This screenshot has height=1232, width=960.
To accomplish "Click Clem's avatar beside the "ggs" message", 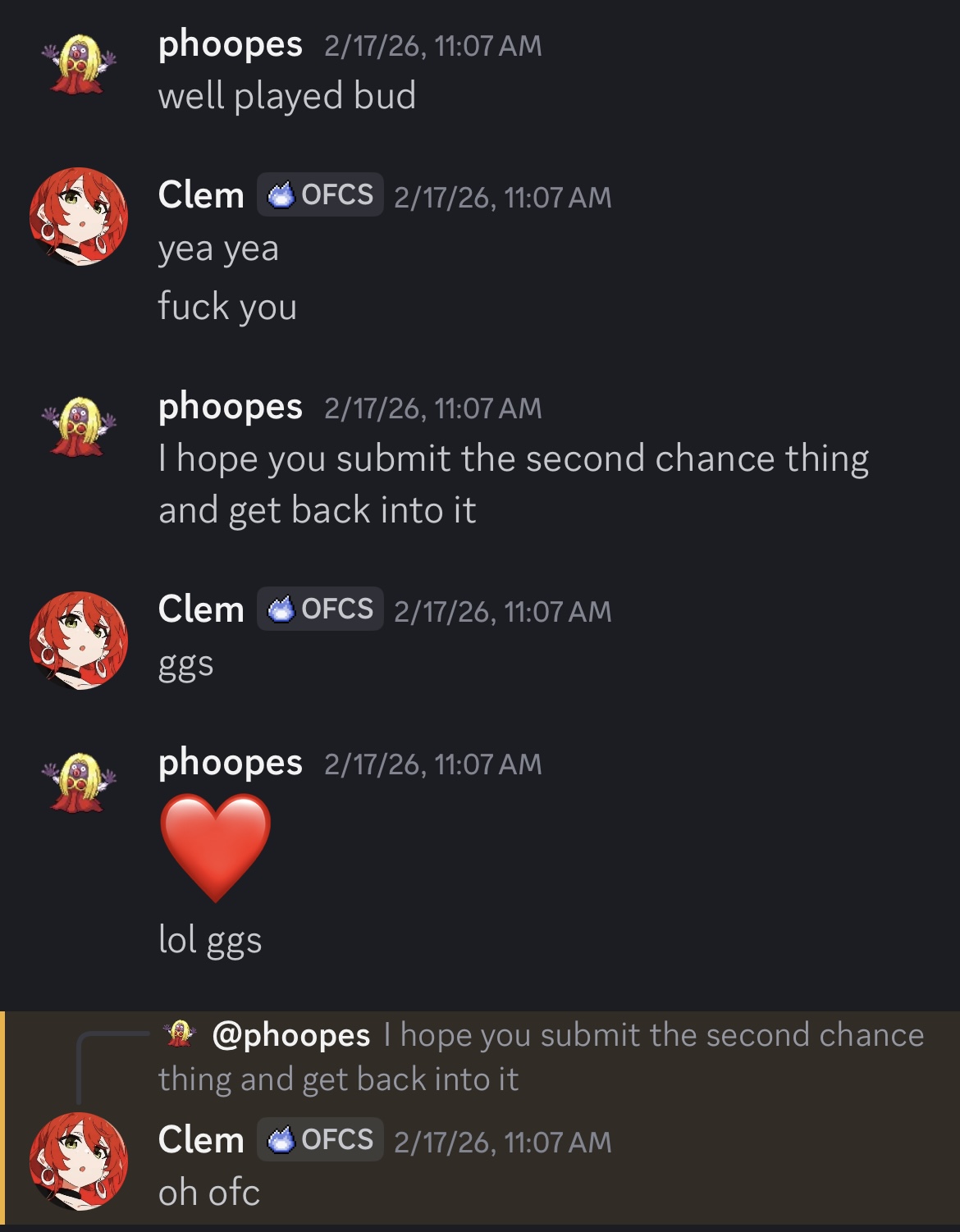I will [79, 640].
